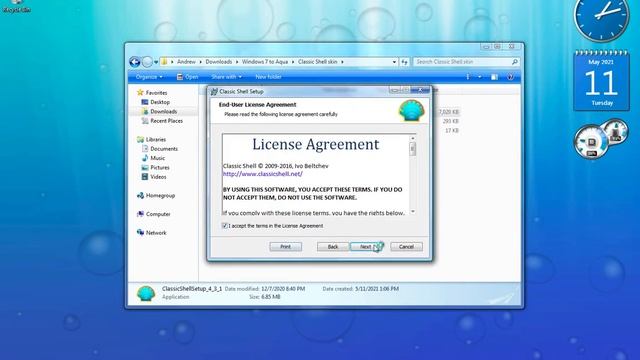The image size is (640, 360).
Task: Click scrollbar up arrow in license text
Action: tap(413, 138)
